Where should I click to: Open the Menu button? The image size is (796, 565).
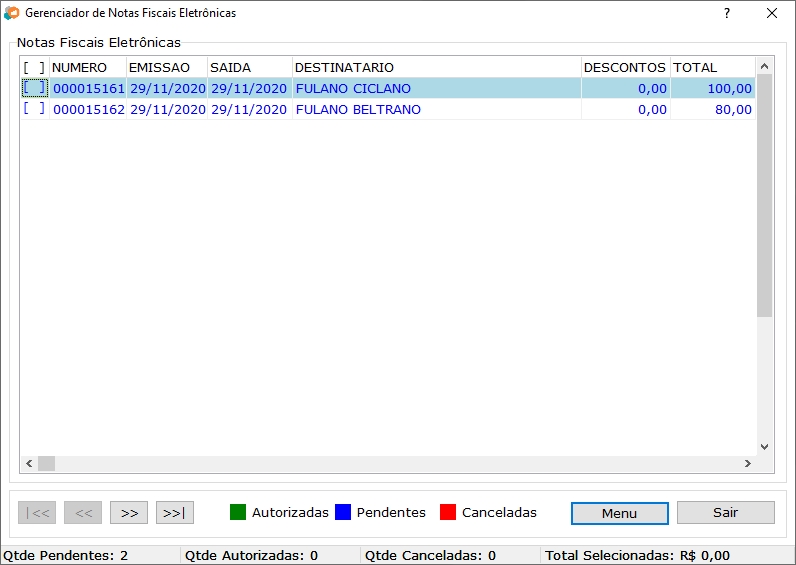[619, 513]
